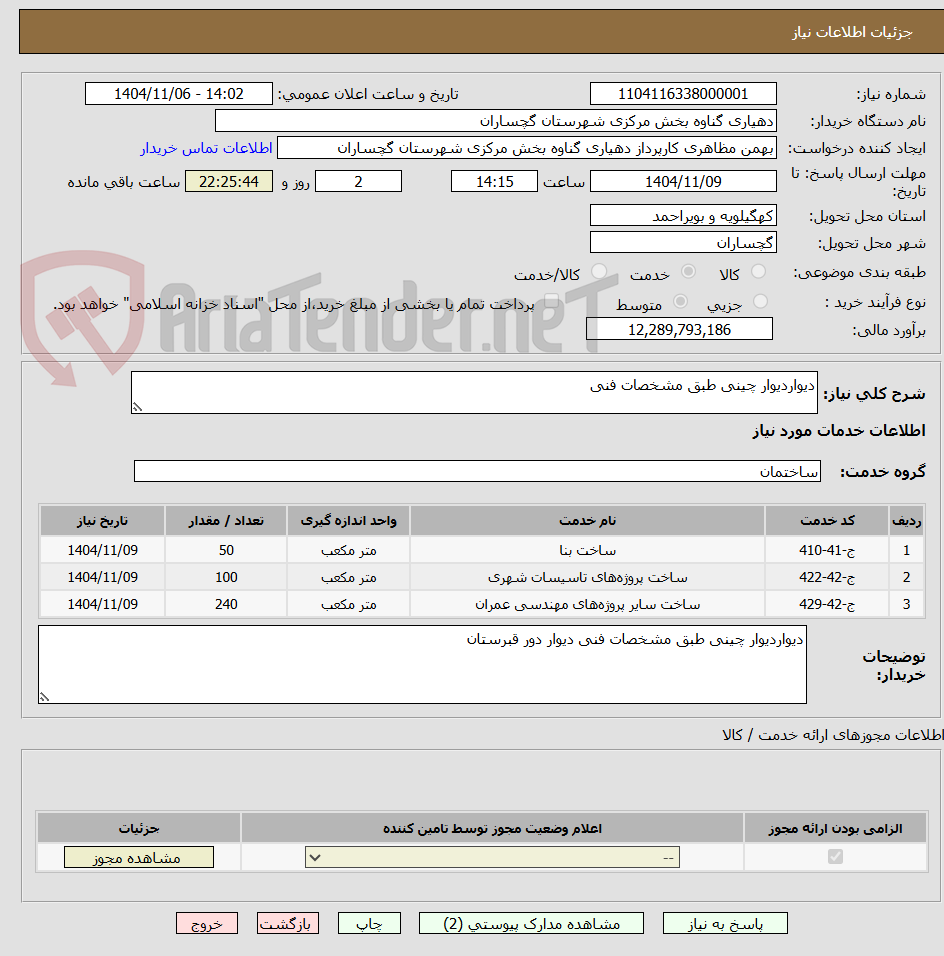
Task: Click the کد خدمت column header
Action: [826, 521]
